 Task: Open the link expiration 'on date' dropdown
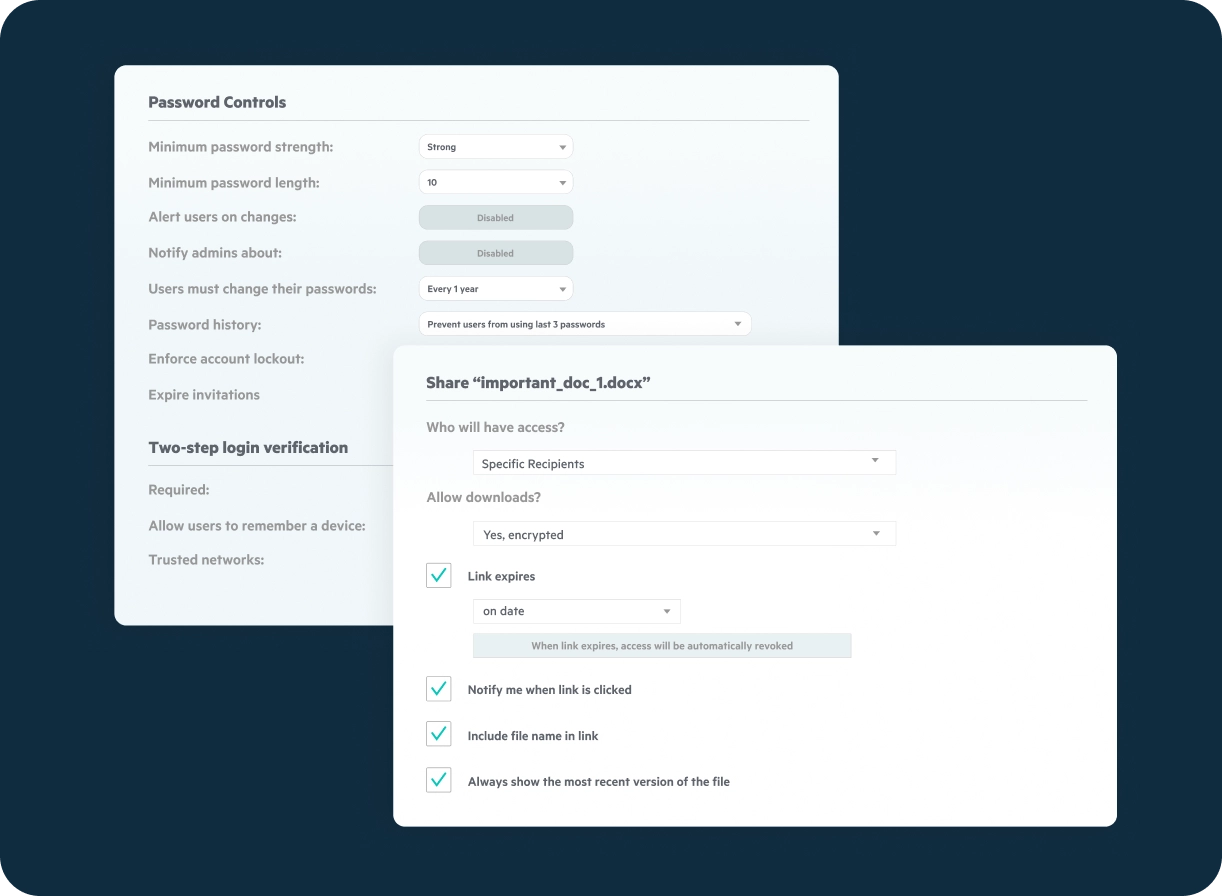pyautogui.click(x=576, y=611)
